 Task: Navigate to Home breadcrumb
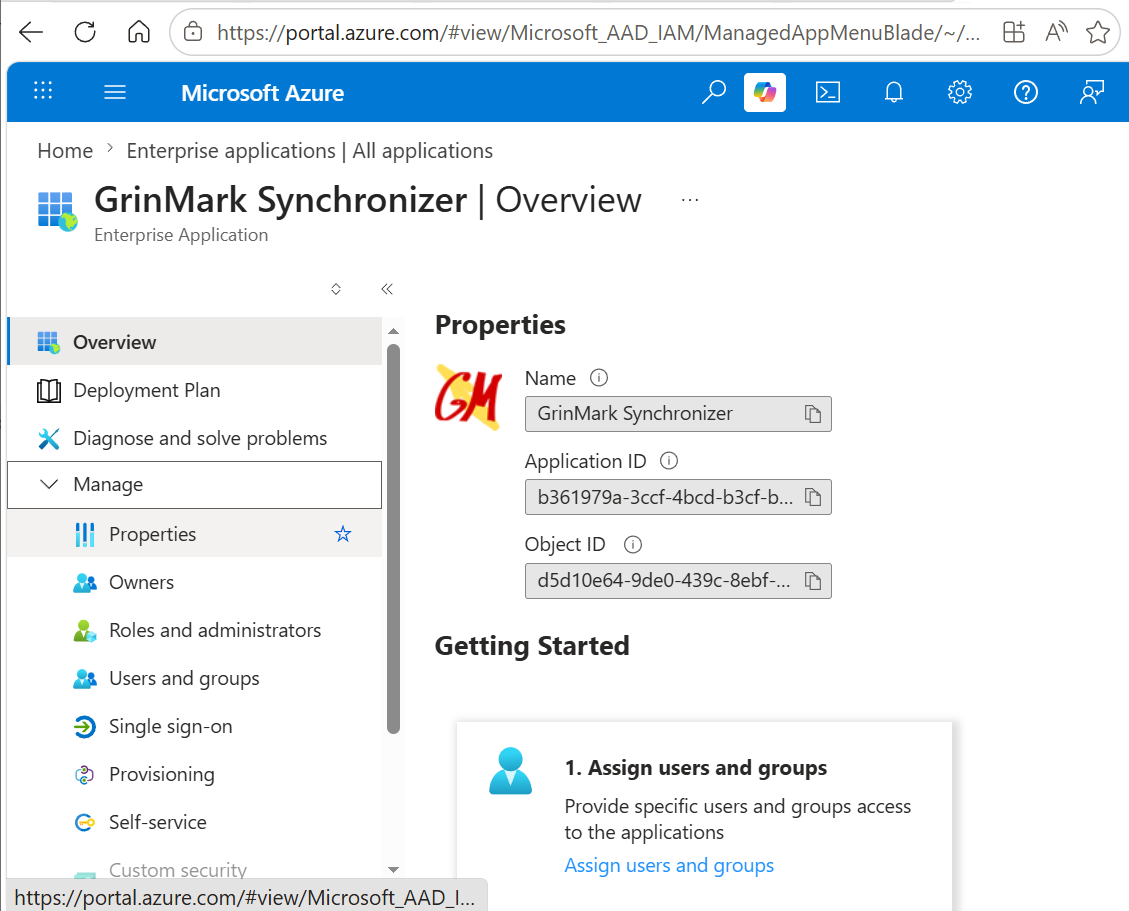click(66, 151)
